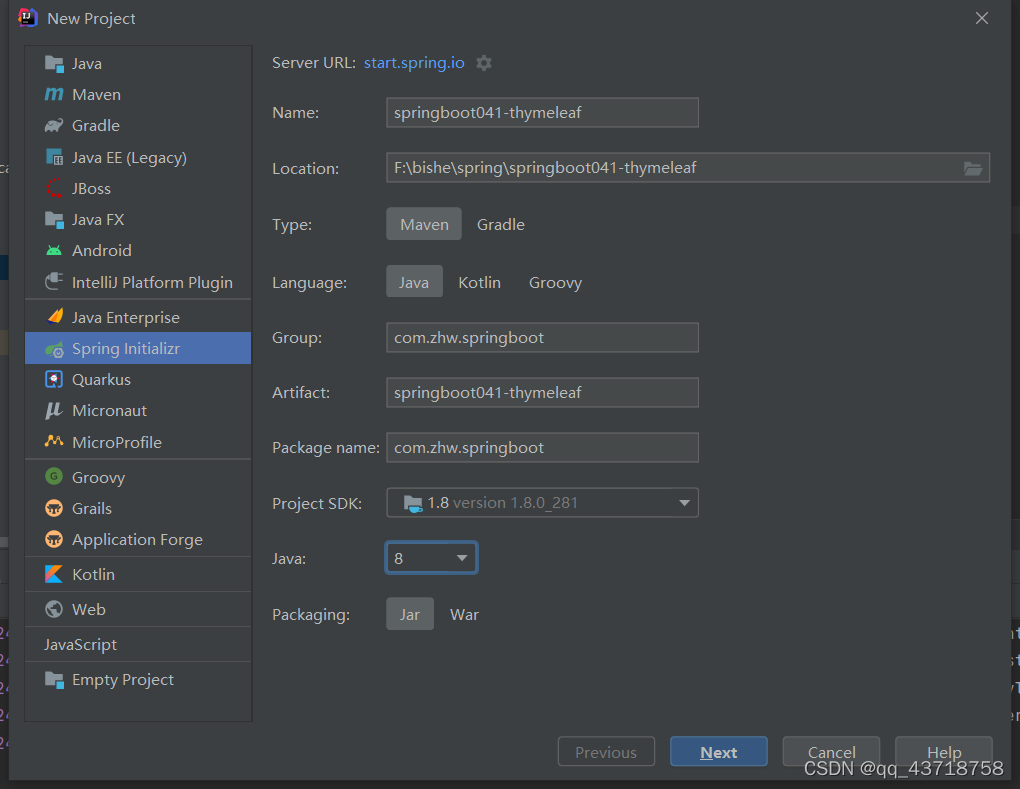Click the JBoss red dots icon
1020x789 pixels.
point(54,188)
